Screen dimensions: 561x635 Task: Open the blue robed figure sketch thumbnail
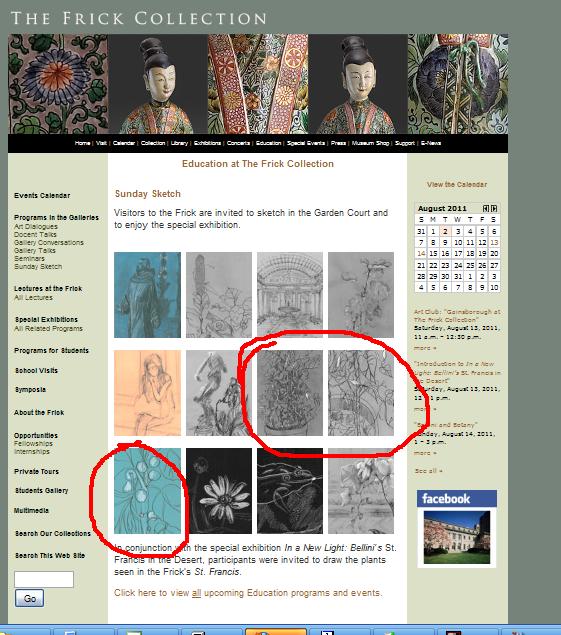pyautogui.click(x=147, y=295)
